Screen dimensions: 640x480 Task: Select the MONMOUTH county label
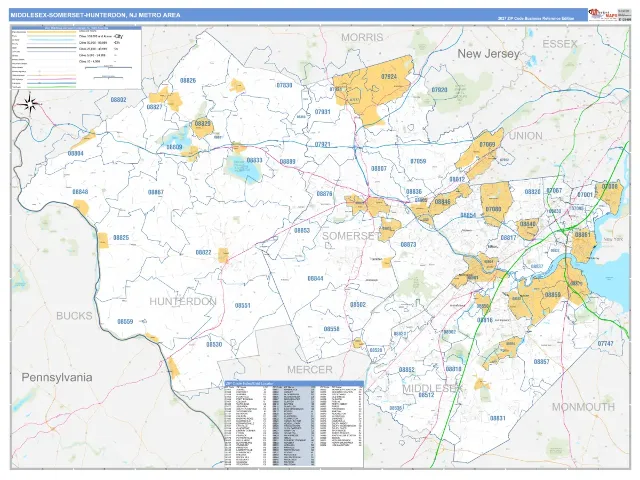(583, 407)
